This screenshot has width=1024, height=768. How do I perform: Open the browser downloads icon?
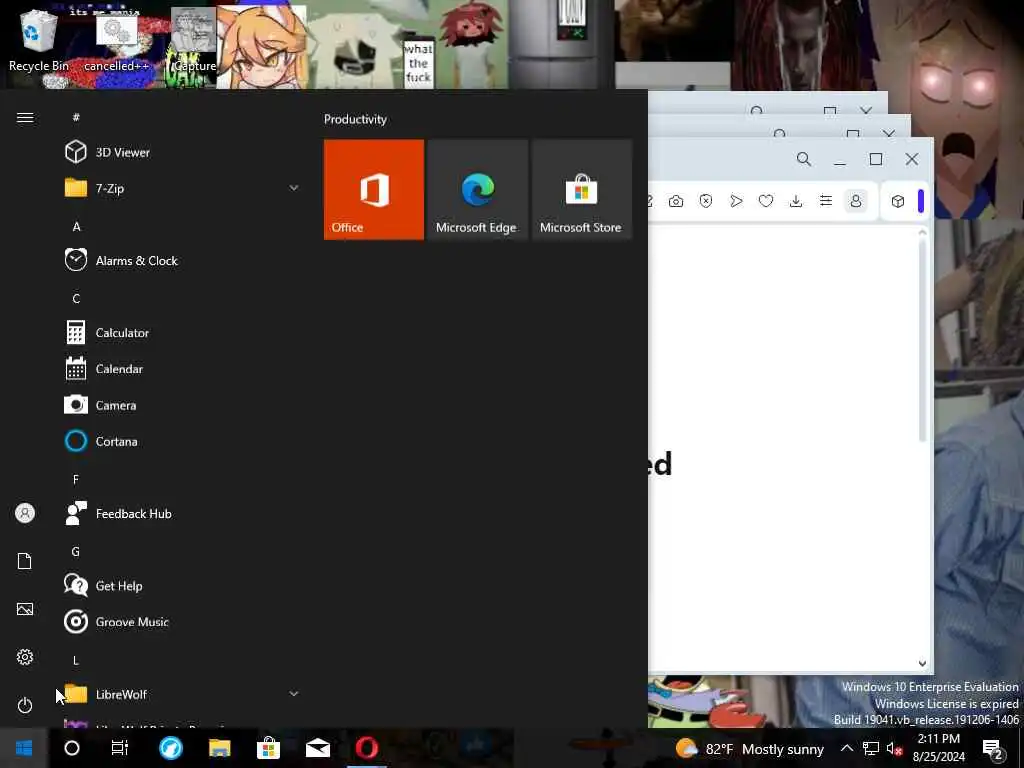point(796,201)
